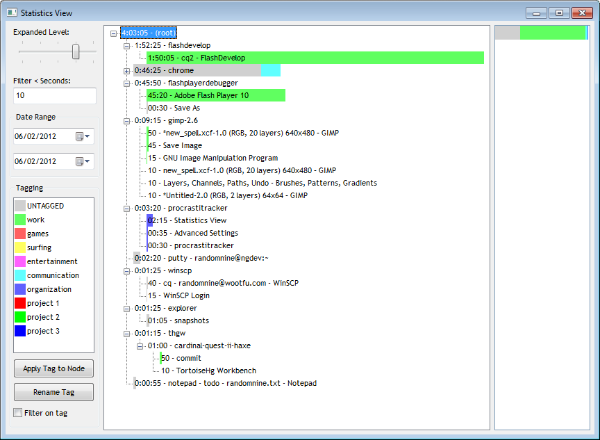The height and width of the screenshot is (440, 600).
Task: Click the Statistics View title bar icon
Action: (12, 13)
